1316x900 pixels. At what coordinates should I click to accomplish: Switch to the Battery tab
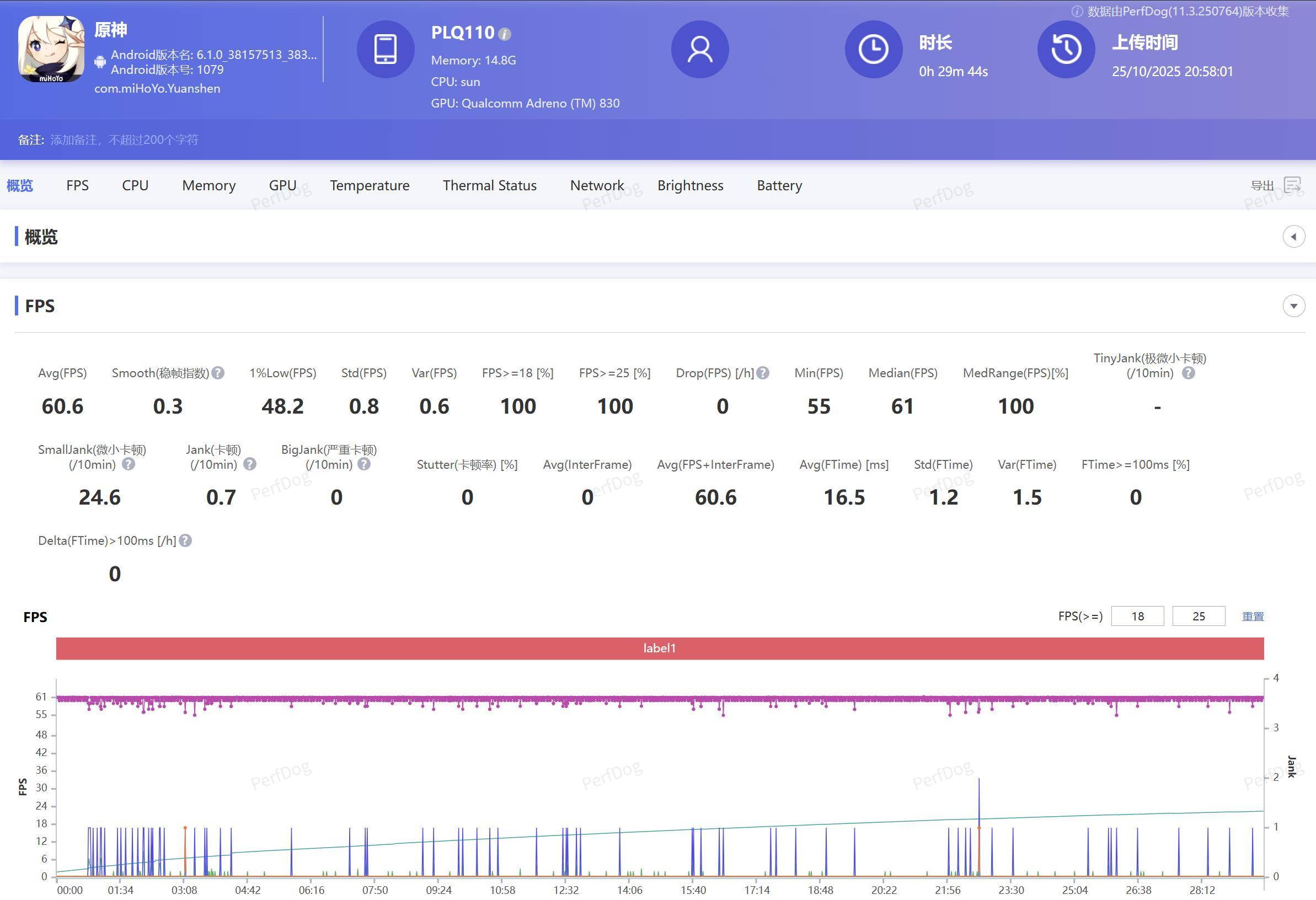tap(779, 186)
